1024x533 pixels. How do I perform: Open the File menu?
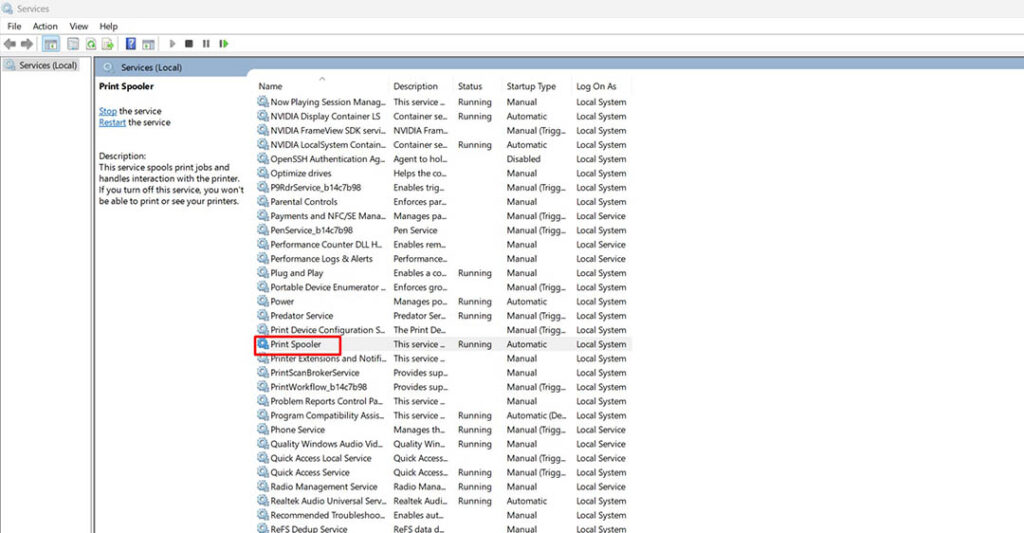click(x=14, y=26)
